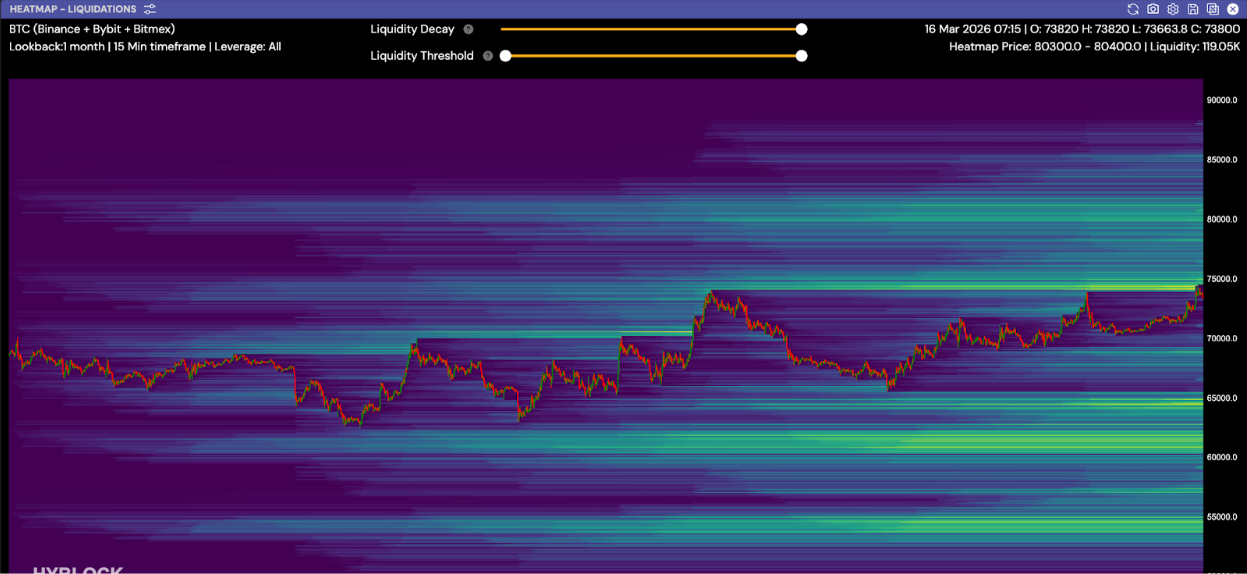Click the Heatmap - Liquidations title
Viewport: 1247px width, 574px height.
73,9
